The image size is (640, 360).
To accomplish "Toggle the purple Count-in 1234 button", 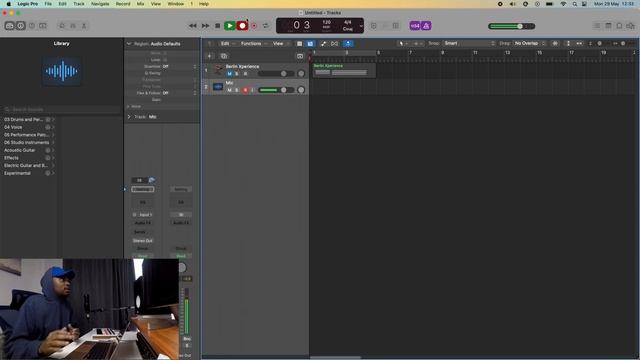I will (415, 26).
